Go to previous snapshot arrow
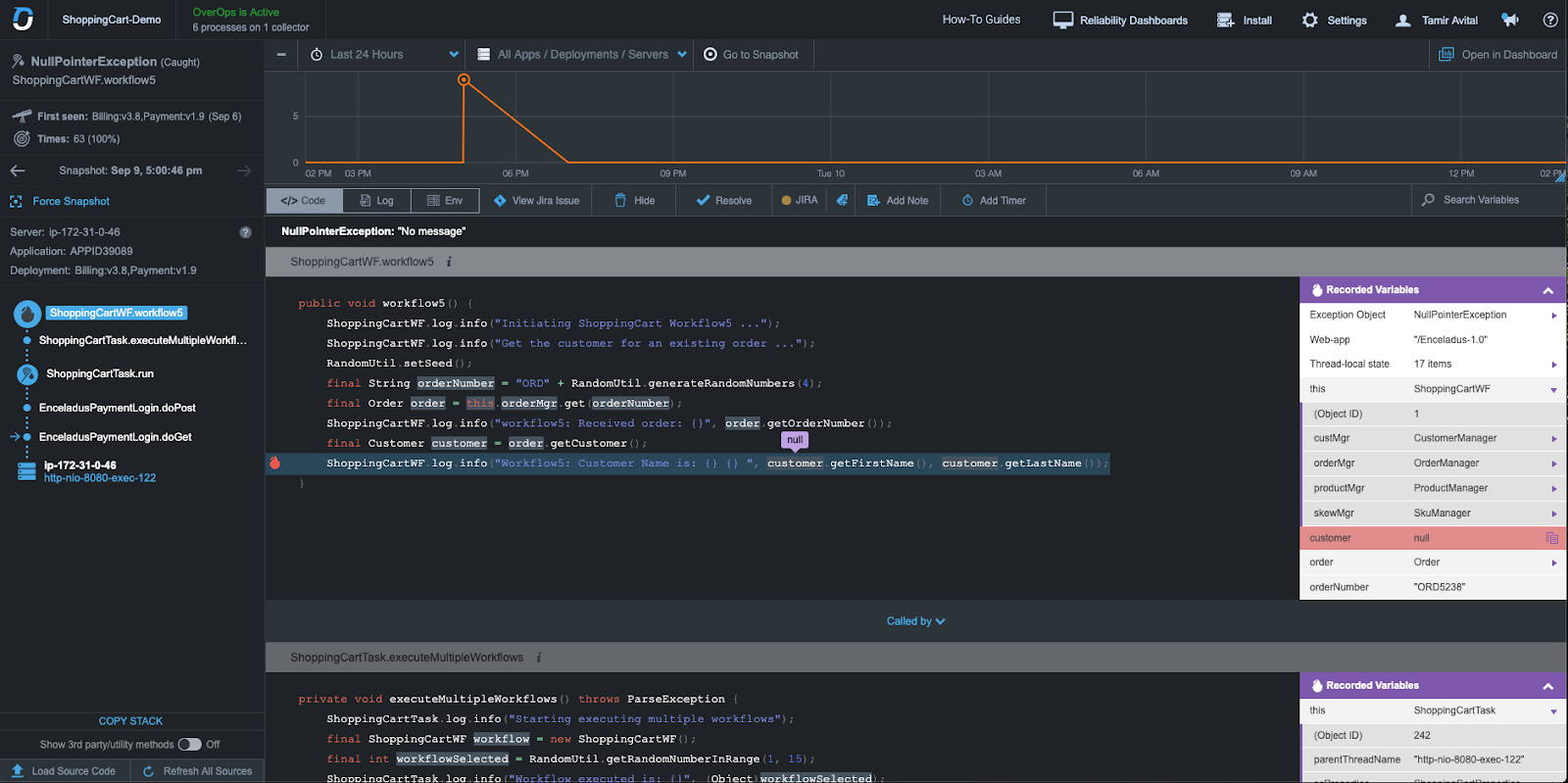Screen dimensions: 1568x783 pyautogui.click(x=18, y=171)
